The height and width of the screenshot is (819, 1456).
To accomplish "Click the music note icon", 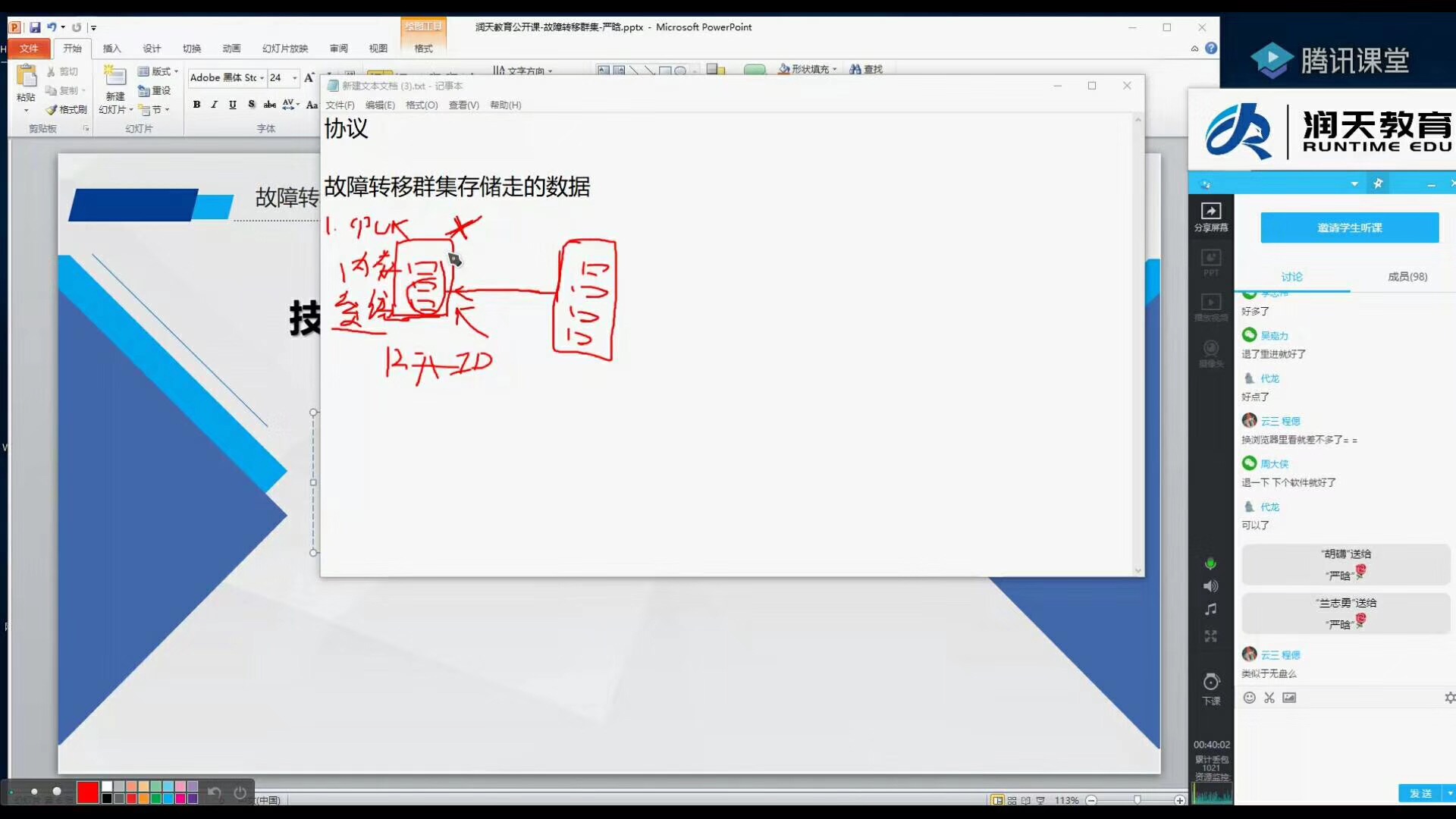I will pyautogui.click(x=1211, y=610).
